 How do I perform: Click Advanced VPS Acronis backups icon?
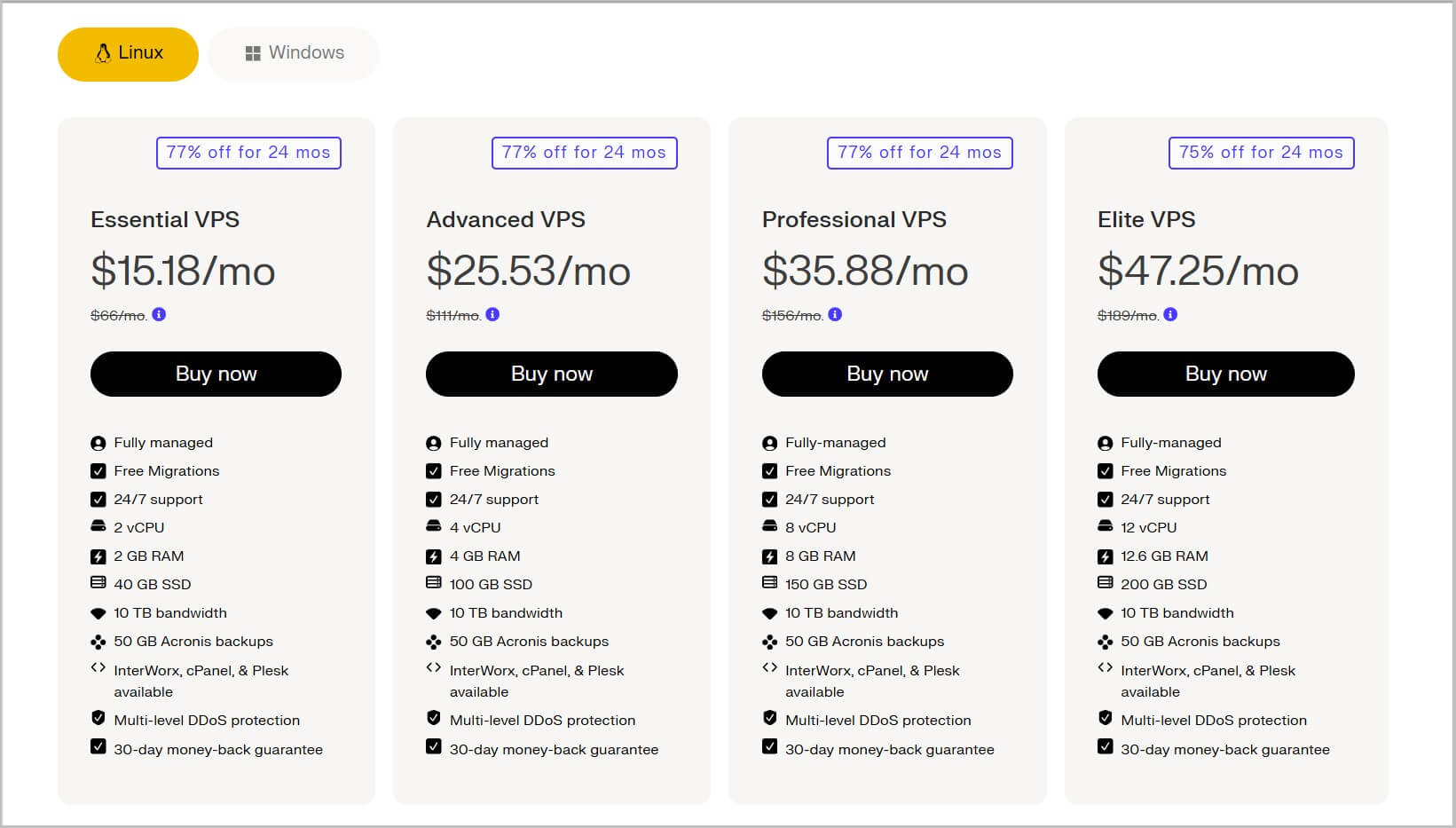pyautogui.click(x=434, y=642)
